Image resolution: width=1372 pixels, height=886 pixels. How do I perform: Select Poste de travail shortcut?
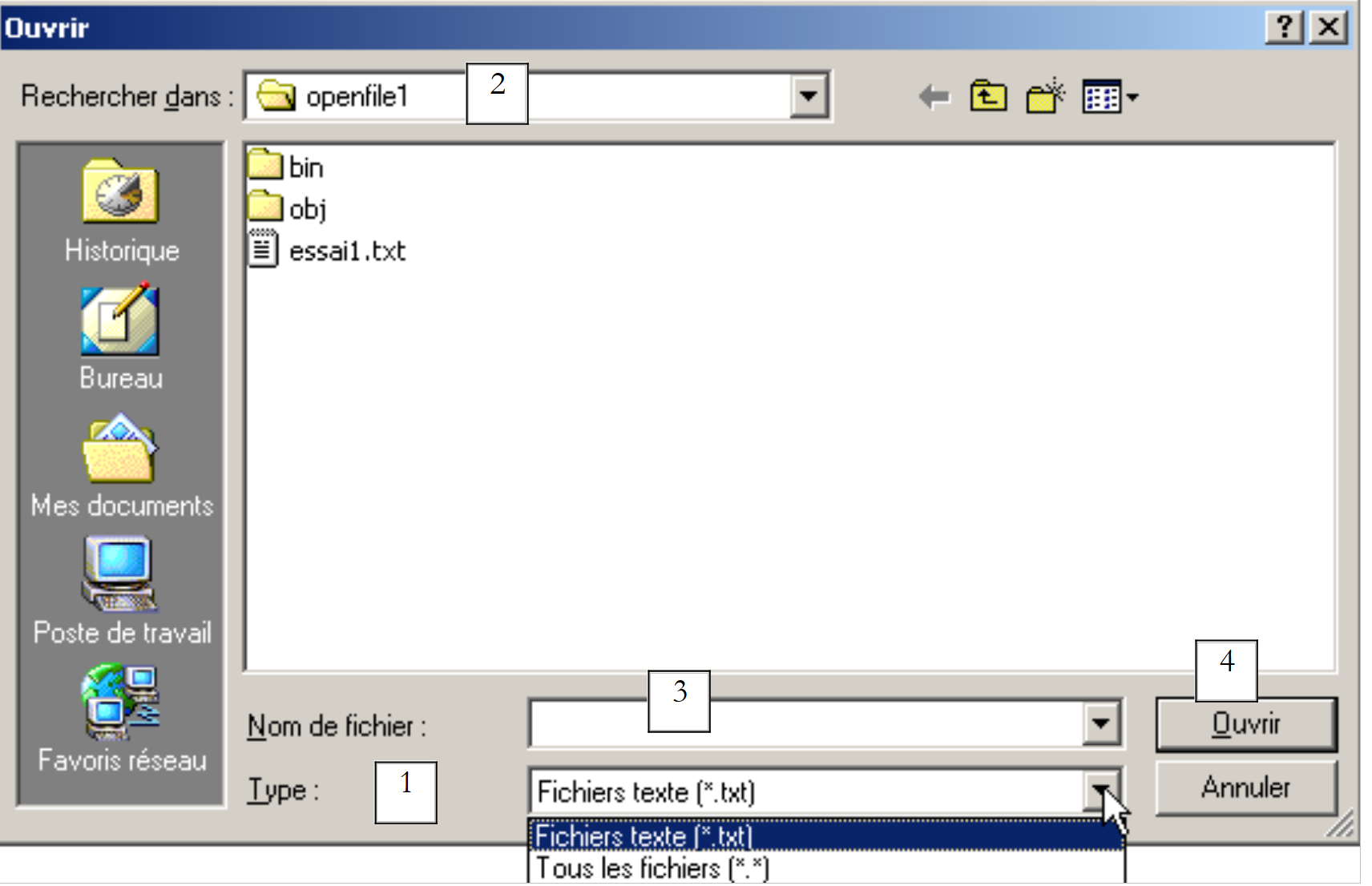(122, 591)
